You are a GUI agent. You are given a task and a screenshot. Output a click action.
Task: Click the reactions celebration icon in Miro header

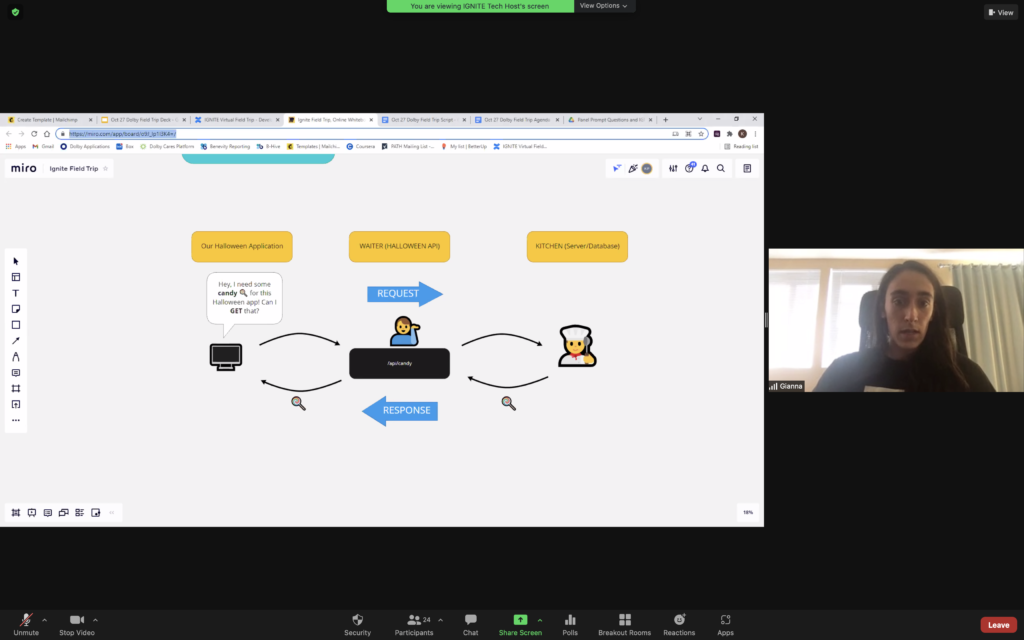(632, 168)
